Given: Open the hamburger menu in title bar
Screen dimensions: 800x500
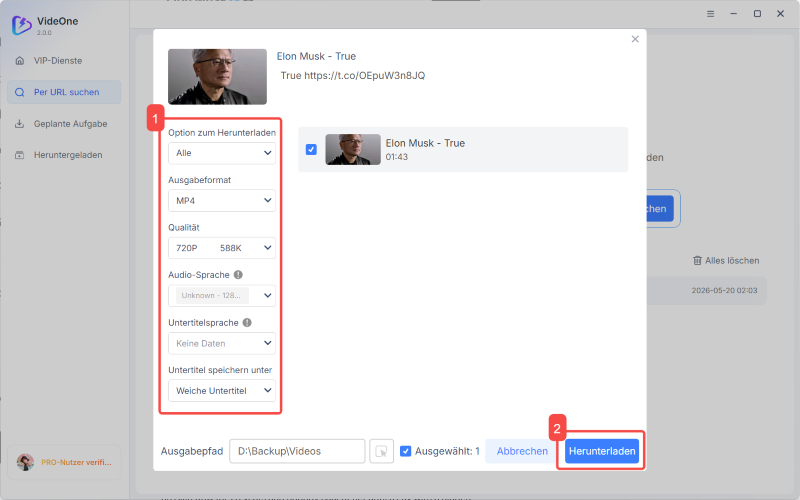Looking at the screenshot, I should point(710,14).
